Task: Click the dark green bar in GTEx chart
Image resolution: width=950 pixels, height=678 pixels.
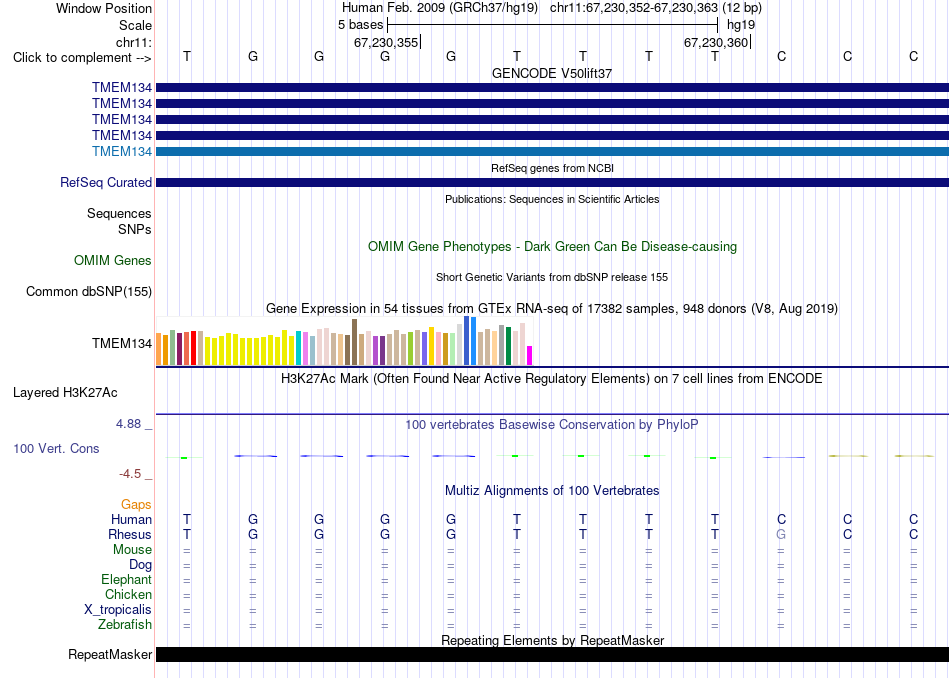Action: coord(508,346)
